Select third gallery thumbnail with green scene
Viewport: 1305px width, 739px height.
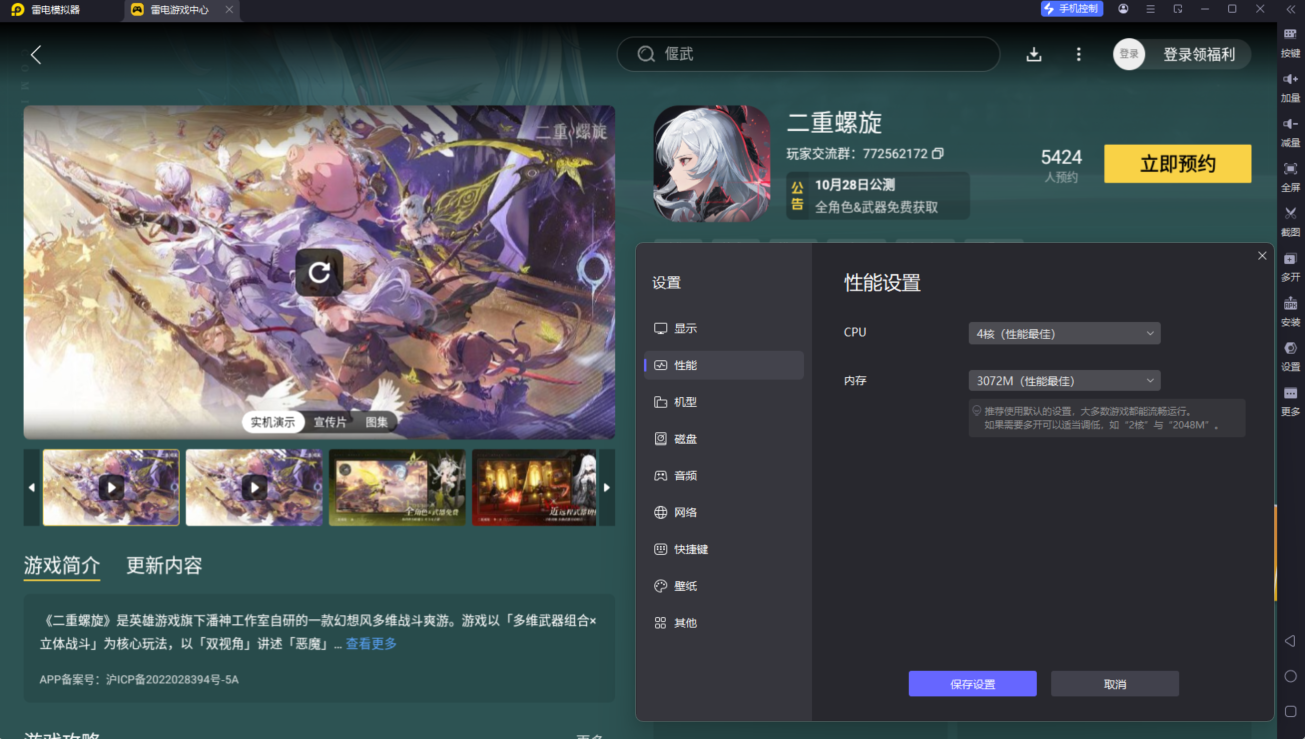pyautogui.click(x=397, y=487)
